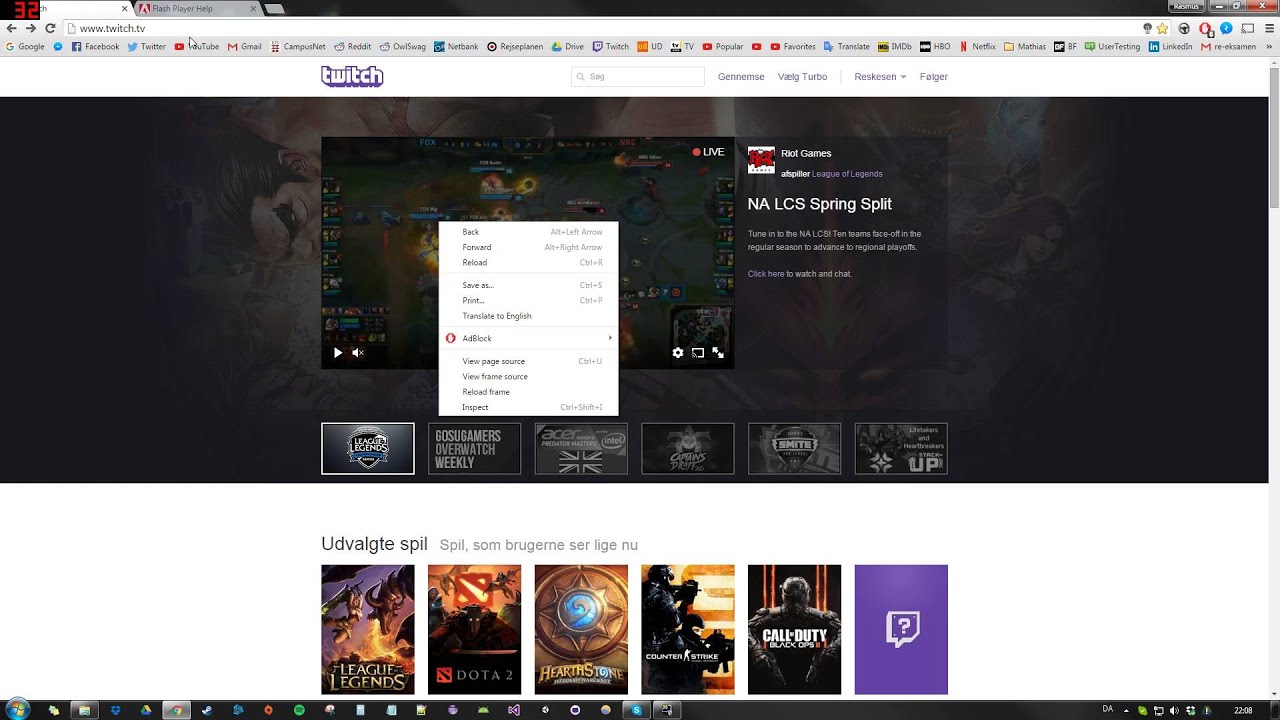
Task: Choose Print... from the context menu
Action: 528,300
